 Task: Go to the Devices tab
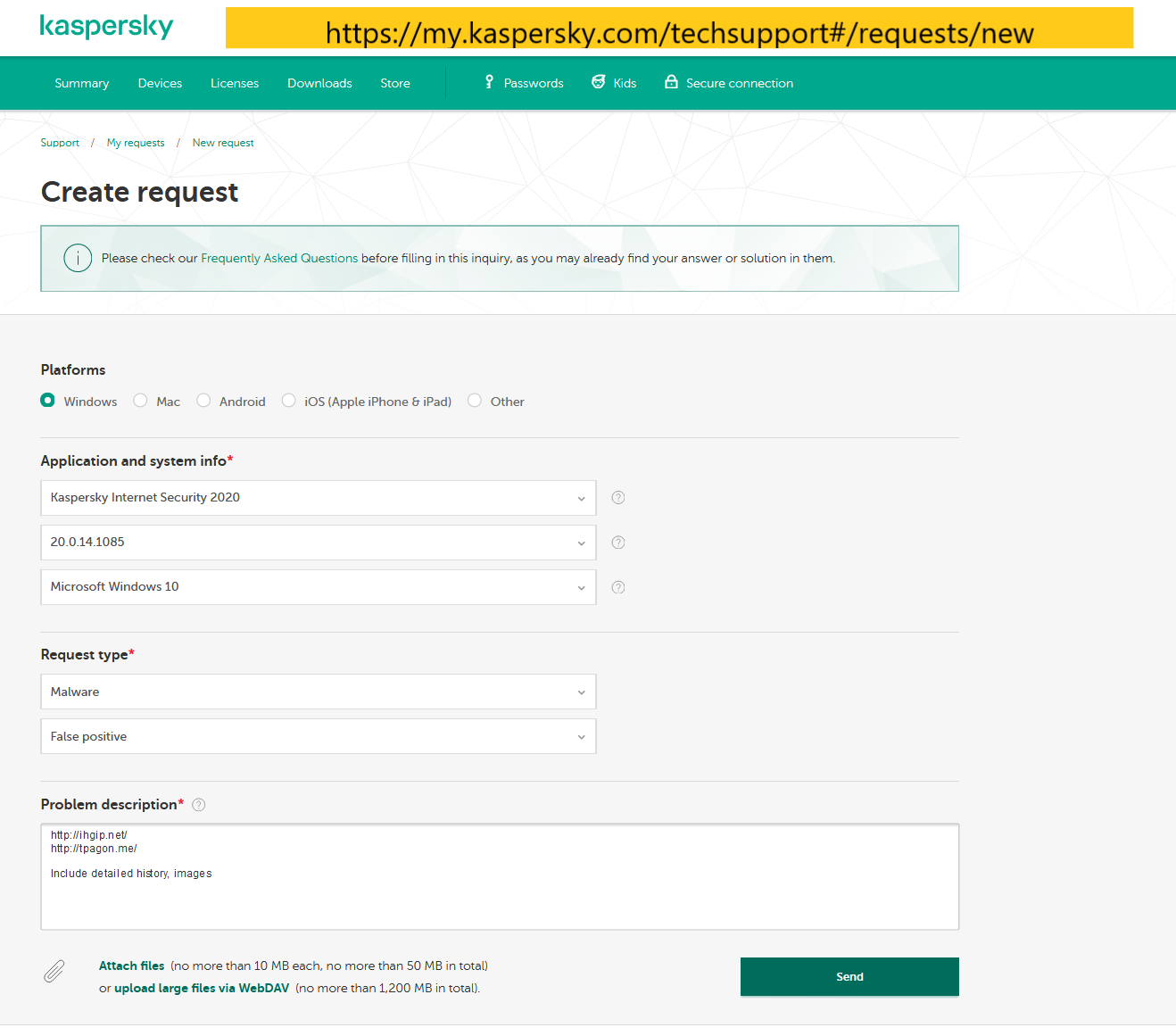[x=160, y=83]
